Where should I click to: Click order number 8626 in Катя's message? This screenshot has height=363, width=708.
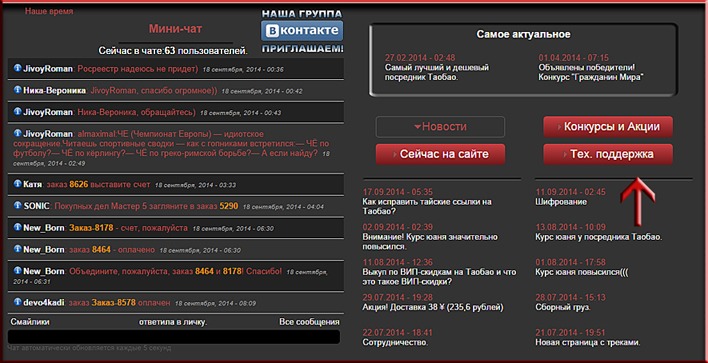[79, 184]
